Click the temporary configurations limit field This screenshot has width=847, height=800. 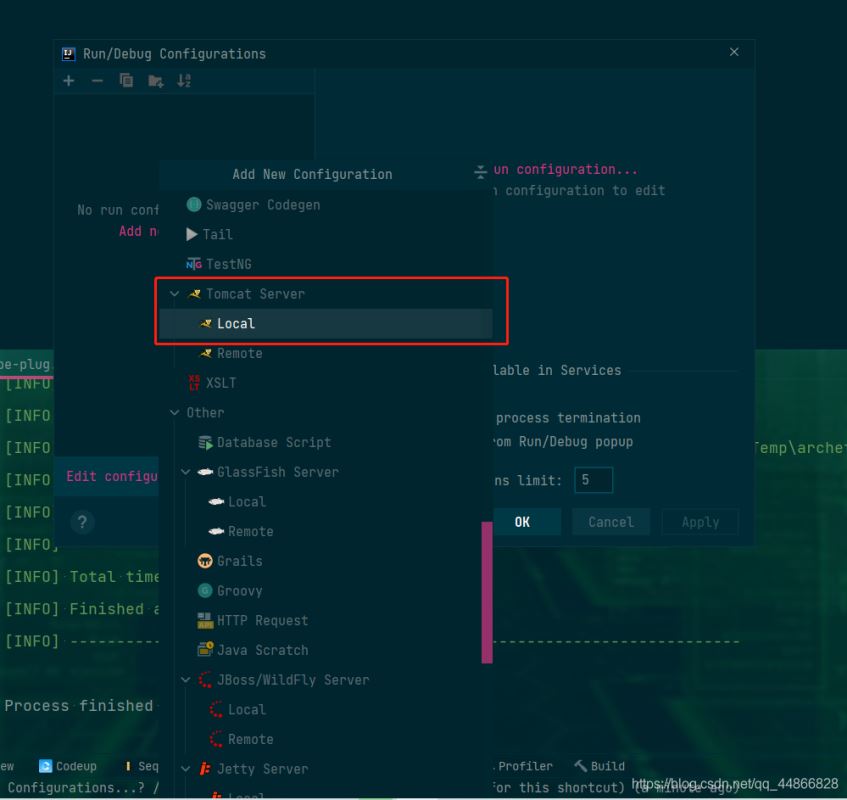pos(594,480)
